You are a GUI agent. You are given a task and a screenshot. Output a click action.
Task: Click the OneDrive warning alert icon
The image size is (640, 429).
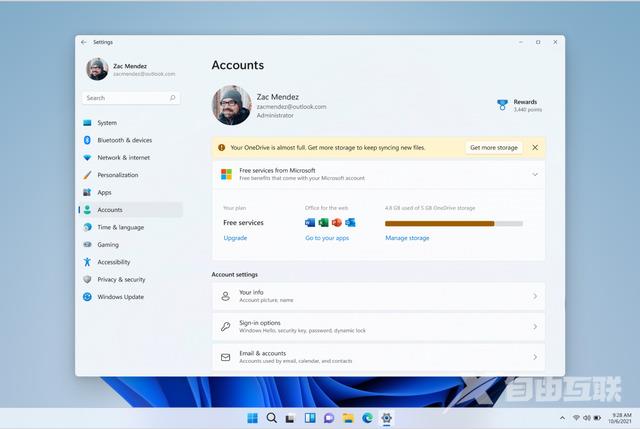click(x=222, y=147)
